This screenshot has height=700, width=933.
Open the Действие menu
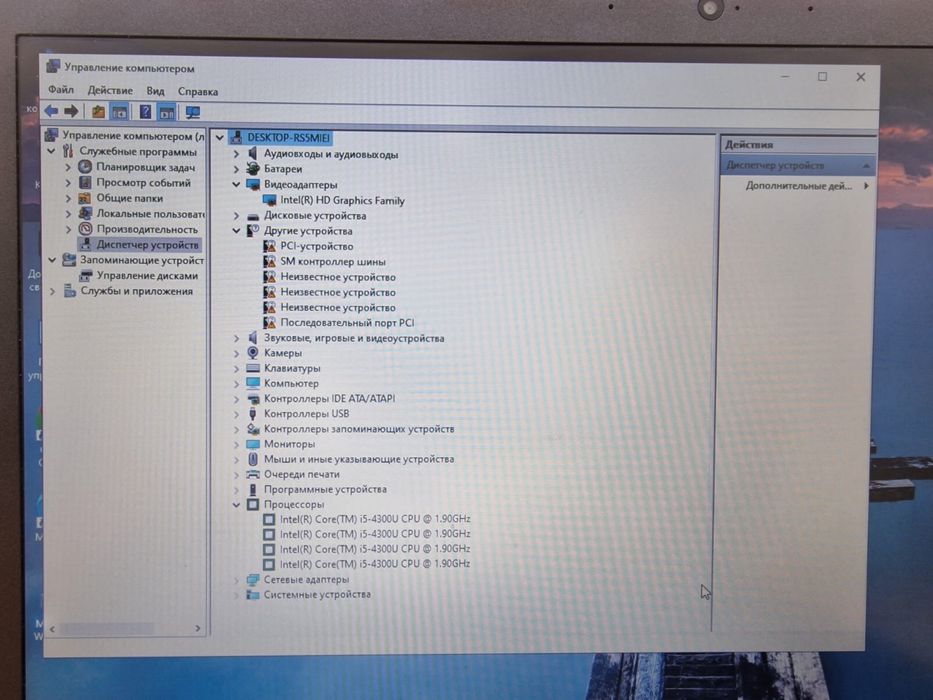coord(110,90)
